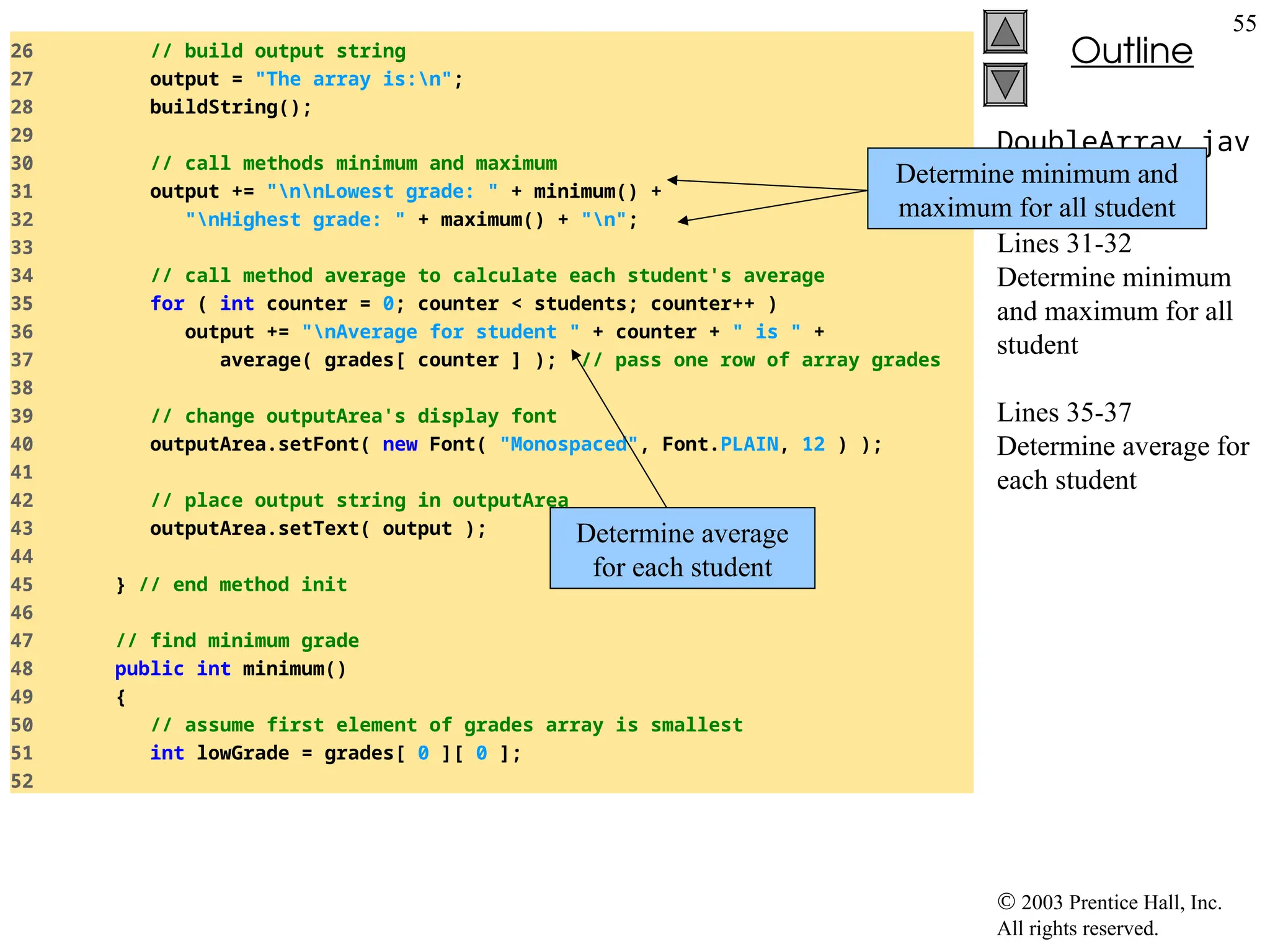Click the down arrow navigation button

coord(1005,85)
